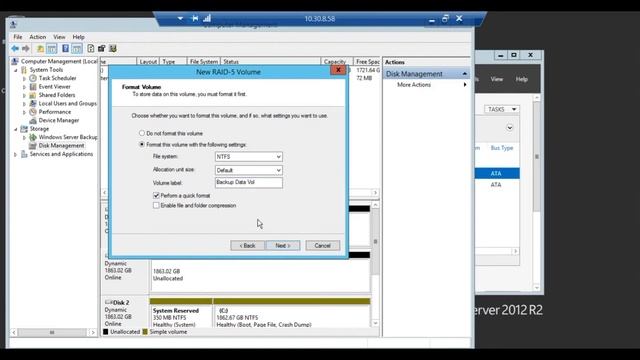Open the Help menu in Server Manager window
Screen dimensions: 640x360
pos(522,79)
